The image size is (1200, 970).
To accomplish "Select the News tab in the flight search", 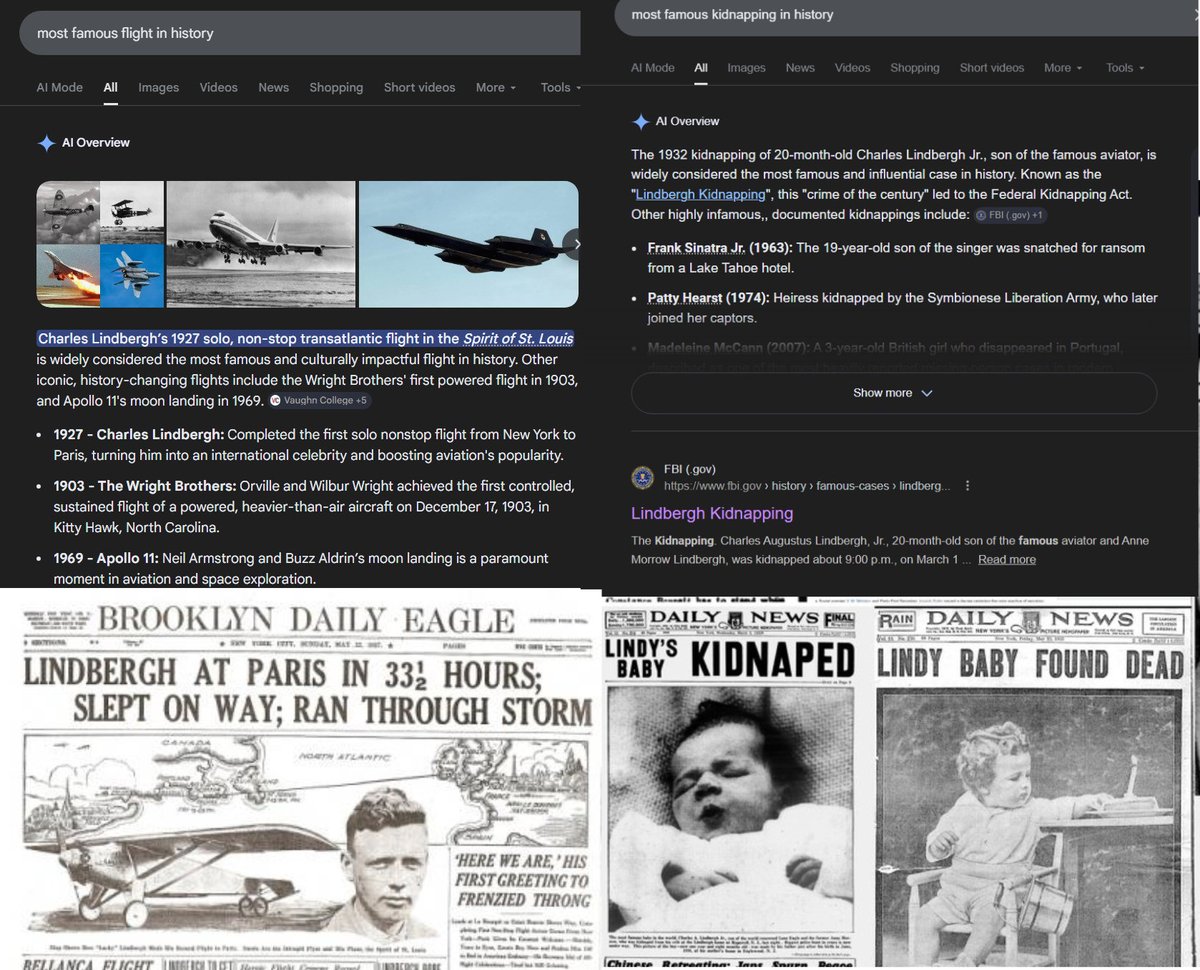I will click(x=273, y=87).
